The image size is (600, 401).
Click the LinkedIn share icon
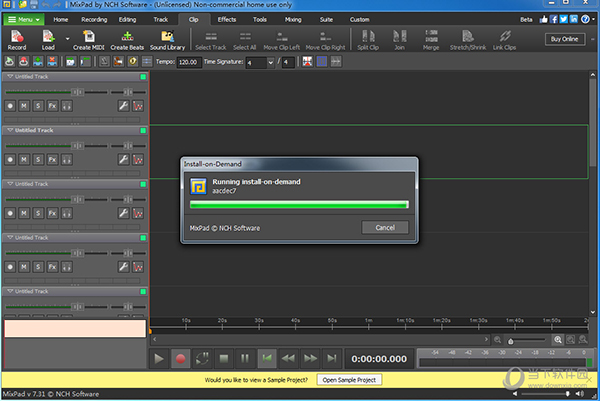(x=574, y=19)
